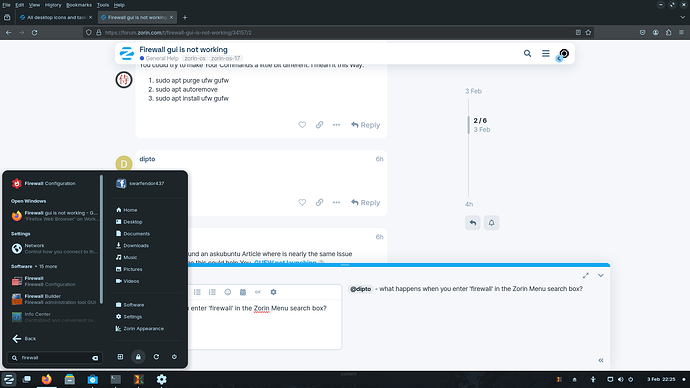Click lock screen icon in Zorin menu
Viewport: 690px width, 388px height.
pos(138,357)
